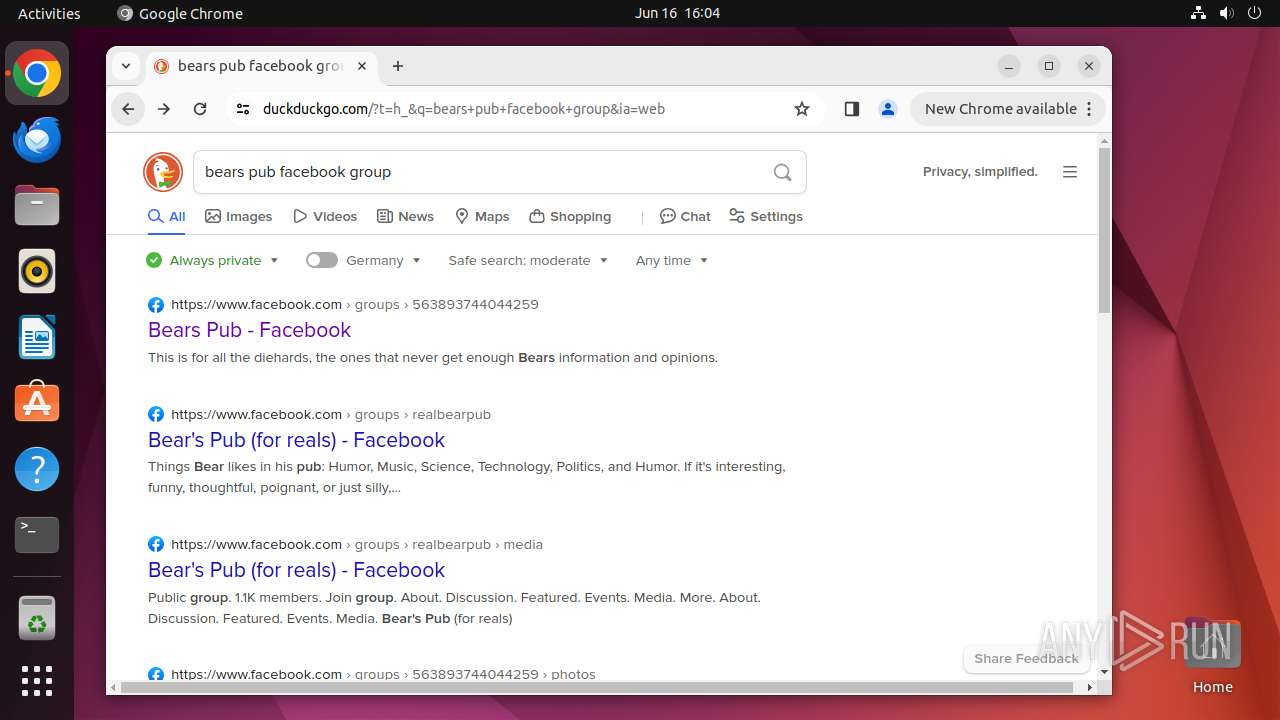Open Files manager from dock

click(x=37, y=205)
